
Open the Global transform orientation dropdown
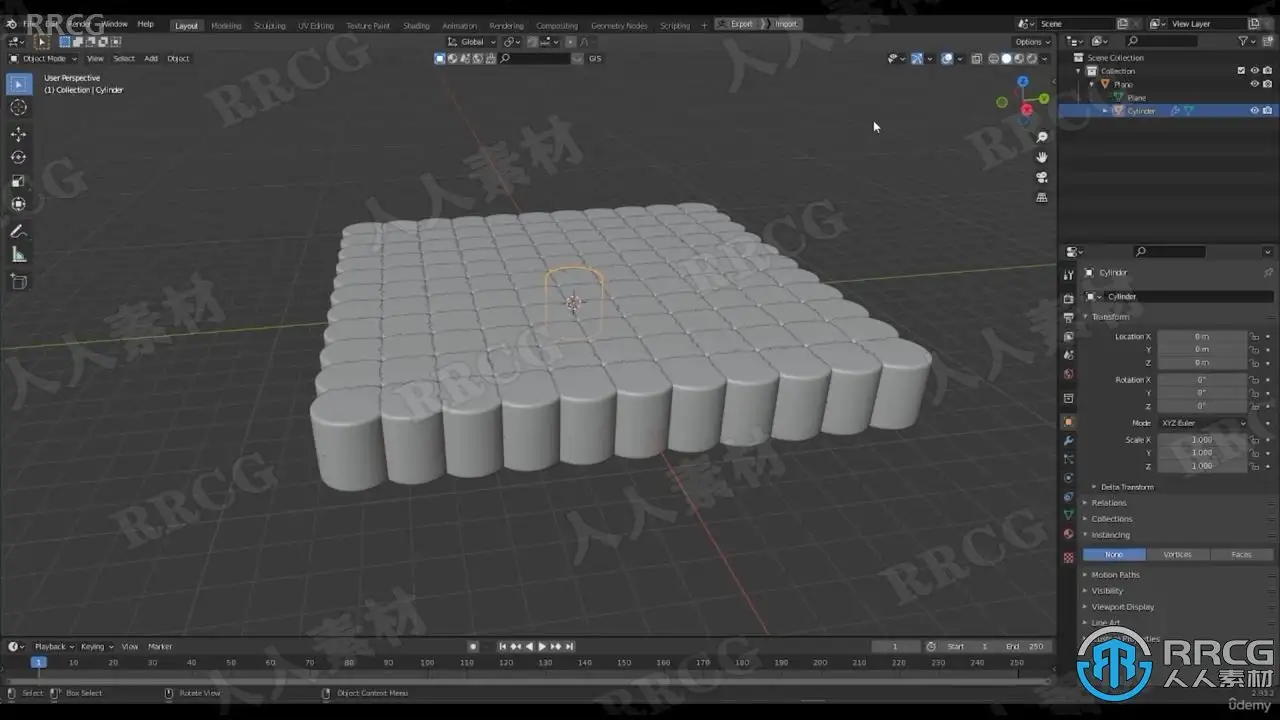point(471,42)
